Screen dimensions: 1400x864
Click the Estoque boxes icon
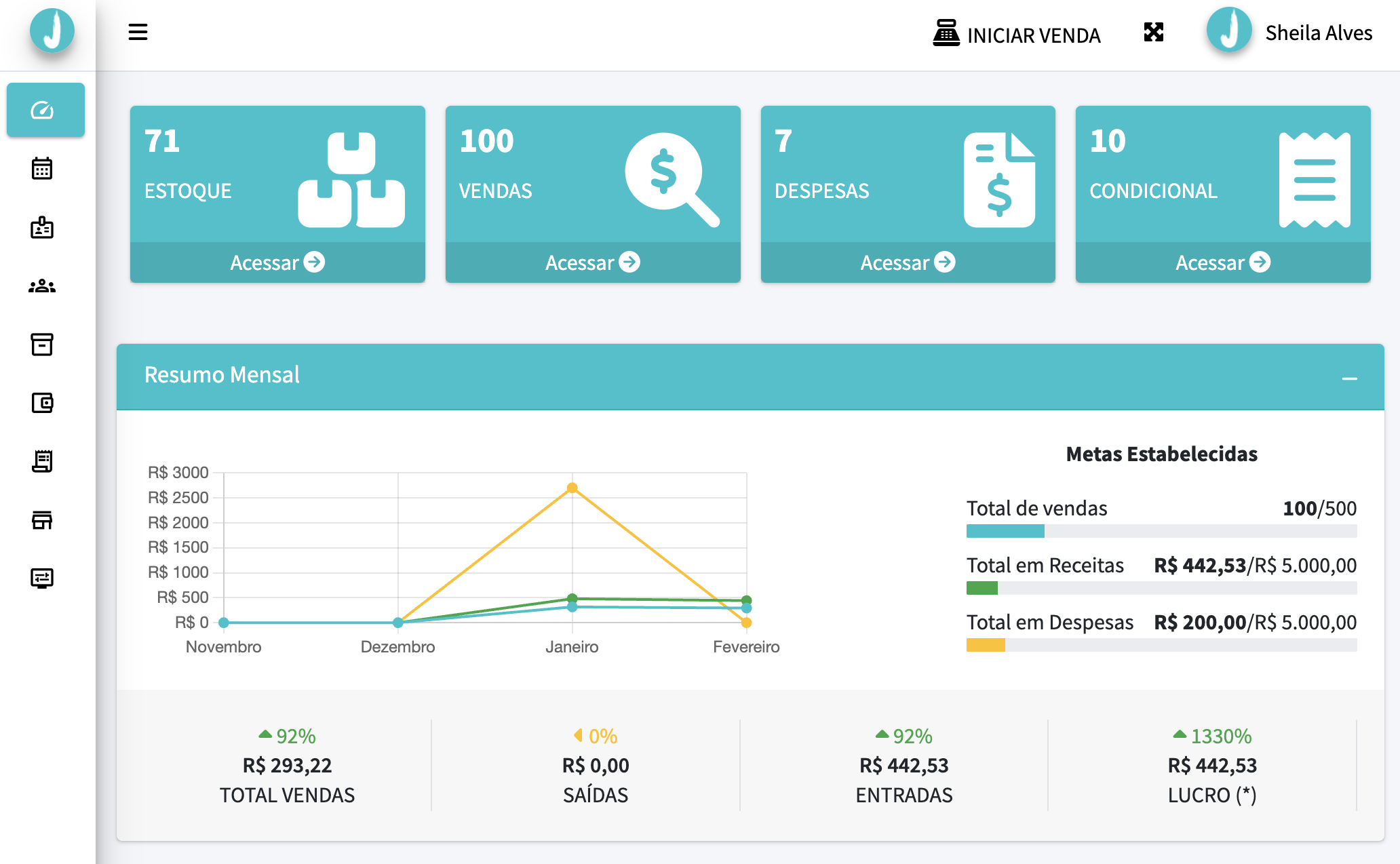(x=351, y=180)
